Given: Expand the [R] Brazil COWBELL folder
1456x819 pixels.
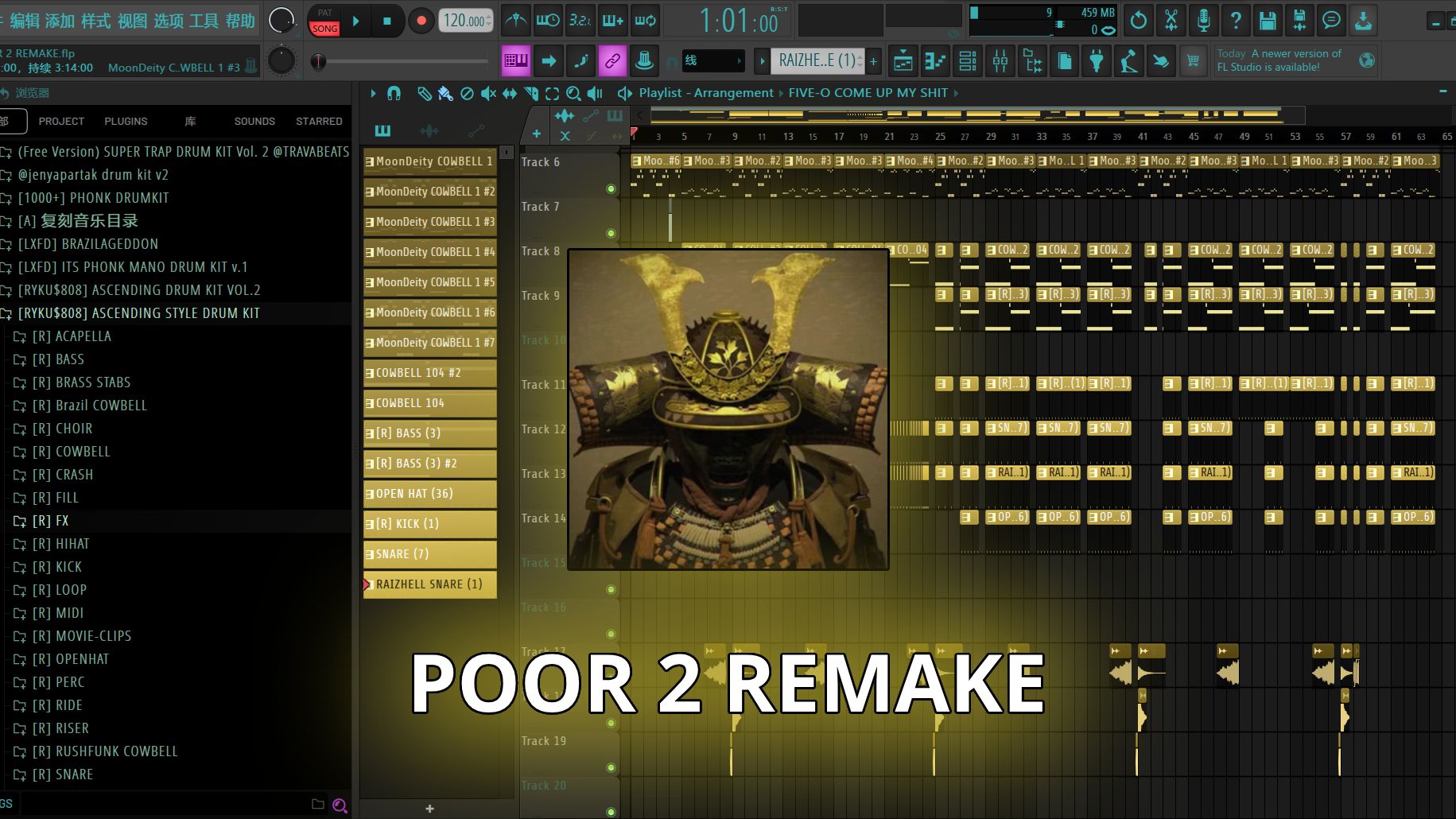Looking at the screenshot, I should [90, 406].
